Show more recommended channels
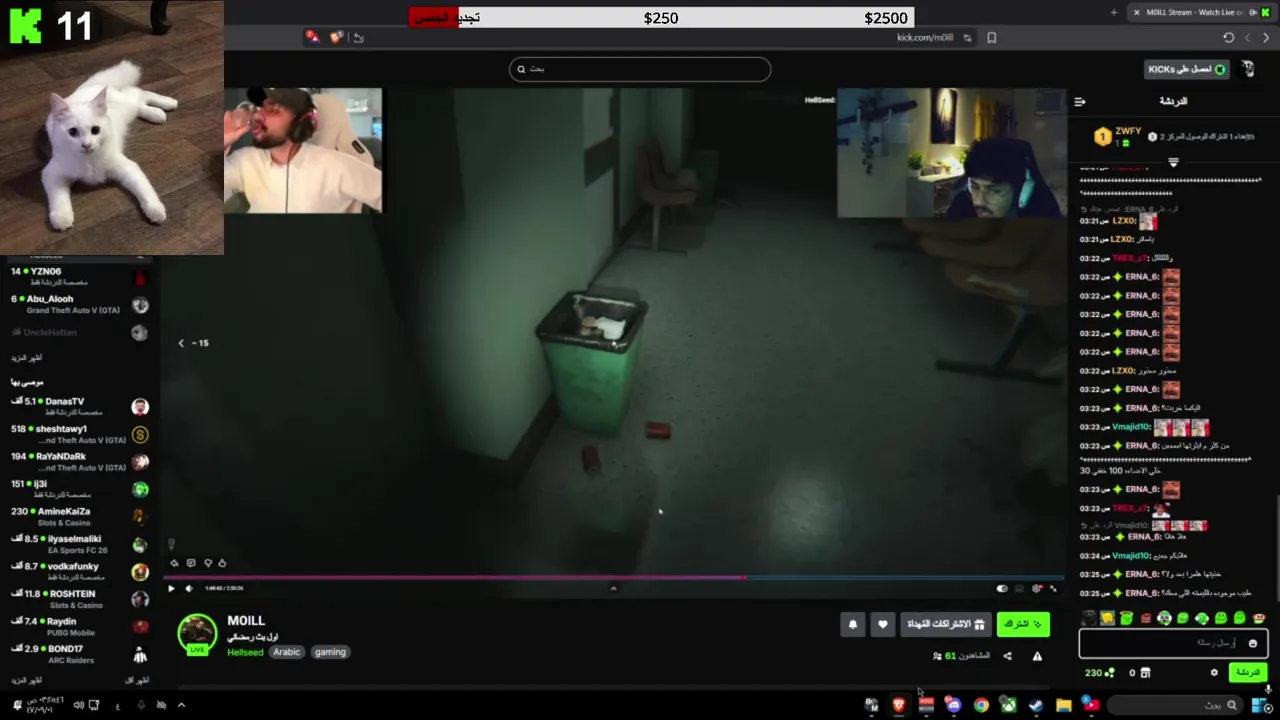The image size is (1280, 720). 27,680
